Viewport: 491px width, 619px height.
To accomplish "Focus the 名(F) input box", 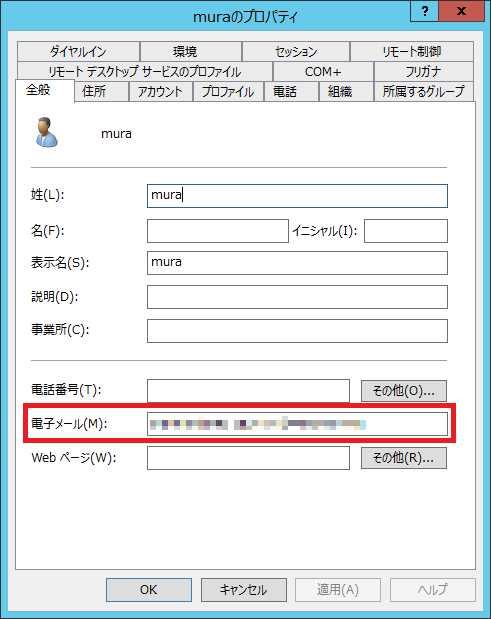I will click(218, 231).
